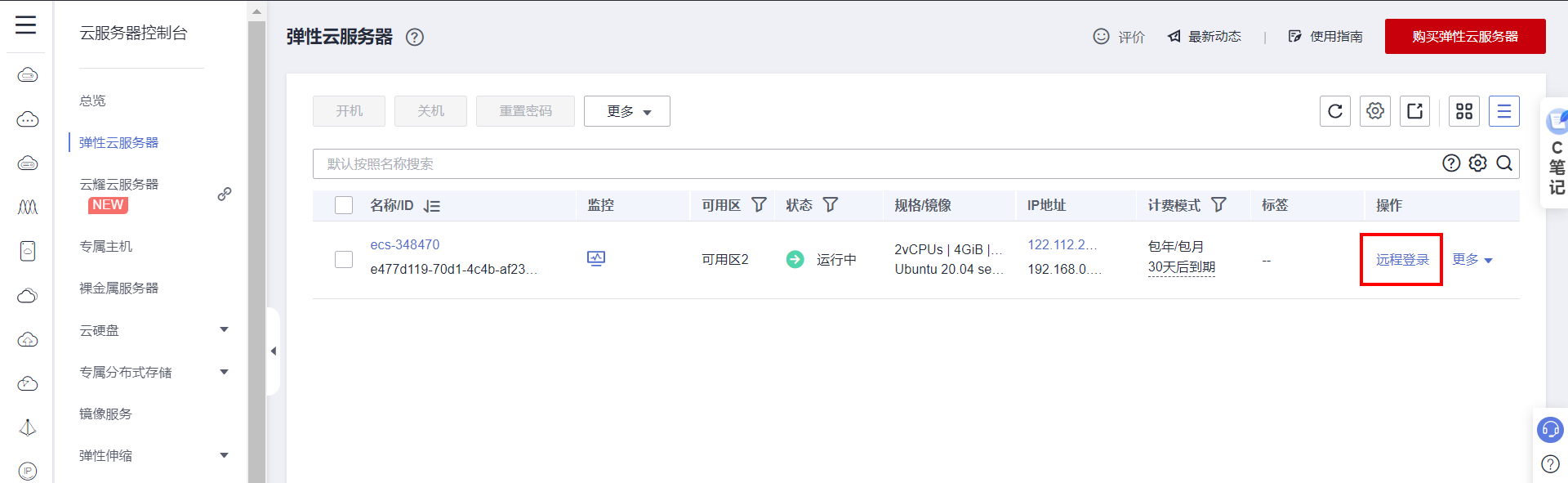Click the sailboat icon in left rail
This screenshot has width=1568, height=483.
pos(28,427)
